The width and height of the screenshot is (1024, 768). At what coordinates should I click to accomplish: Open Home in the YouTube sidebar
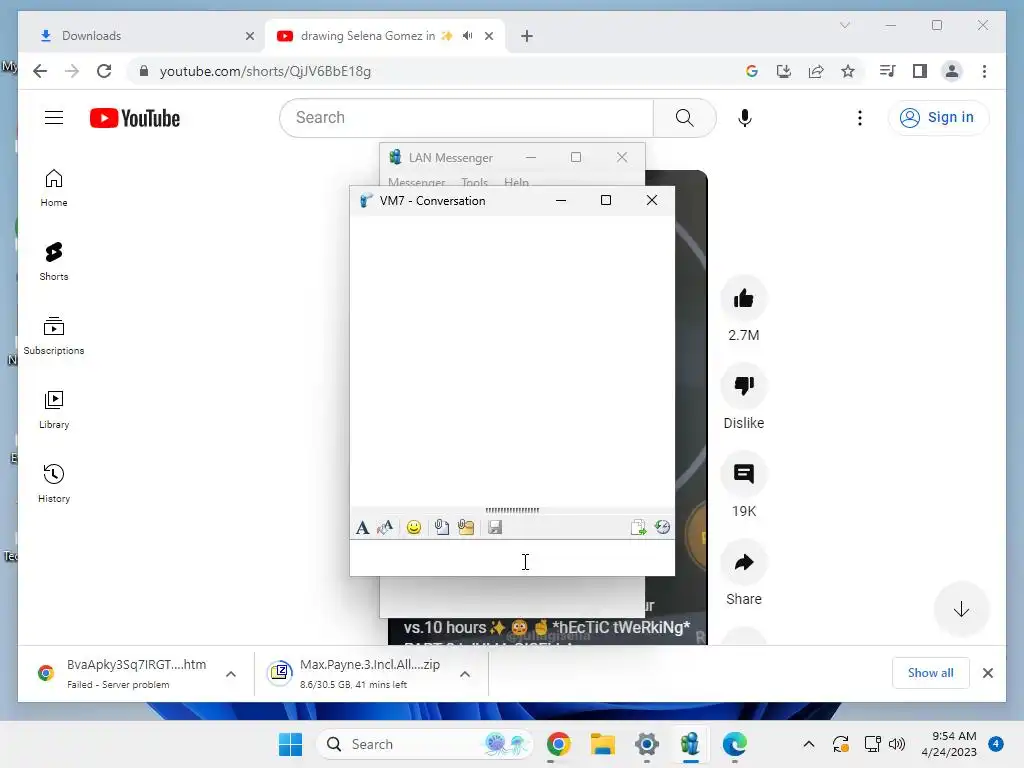54,188
